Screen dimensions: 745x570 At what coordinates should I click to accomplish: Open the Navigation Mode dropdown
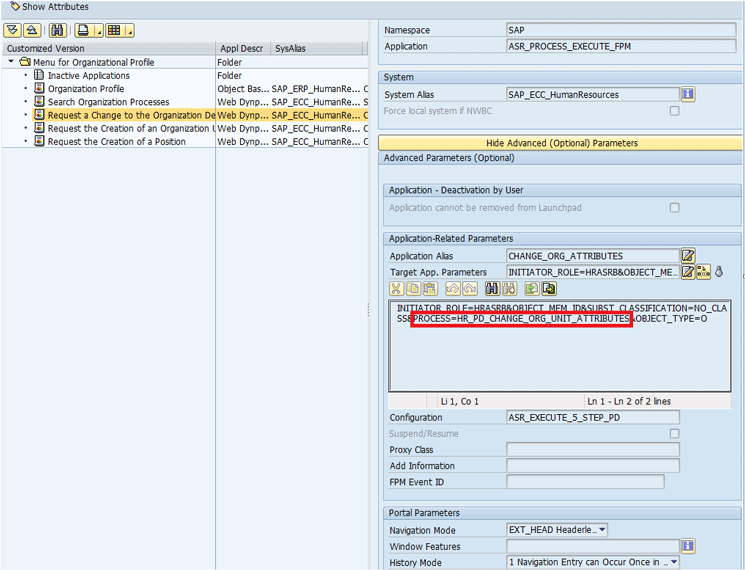point(602,530)
